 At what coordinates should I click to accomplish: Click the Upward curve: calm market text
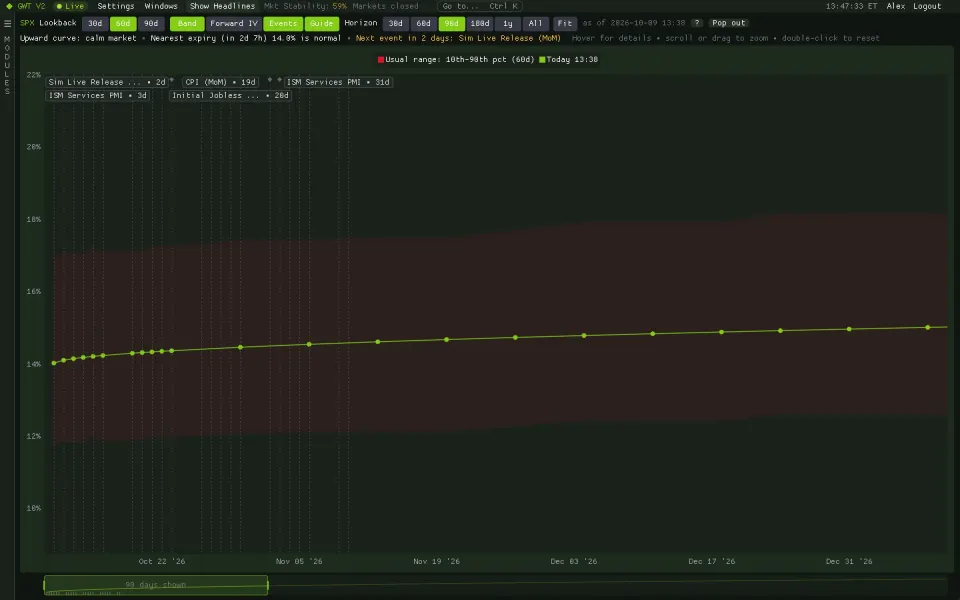[78, 38]
